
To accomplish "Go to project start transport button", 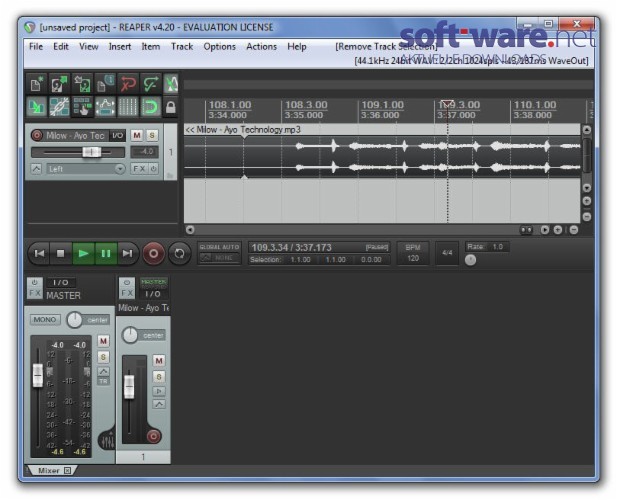I will coord(39,253).
